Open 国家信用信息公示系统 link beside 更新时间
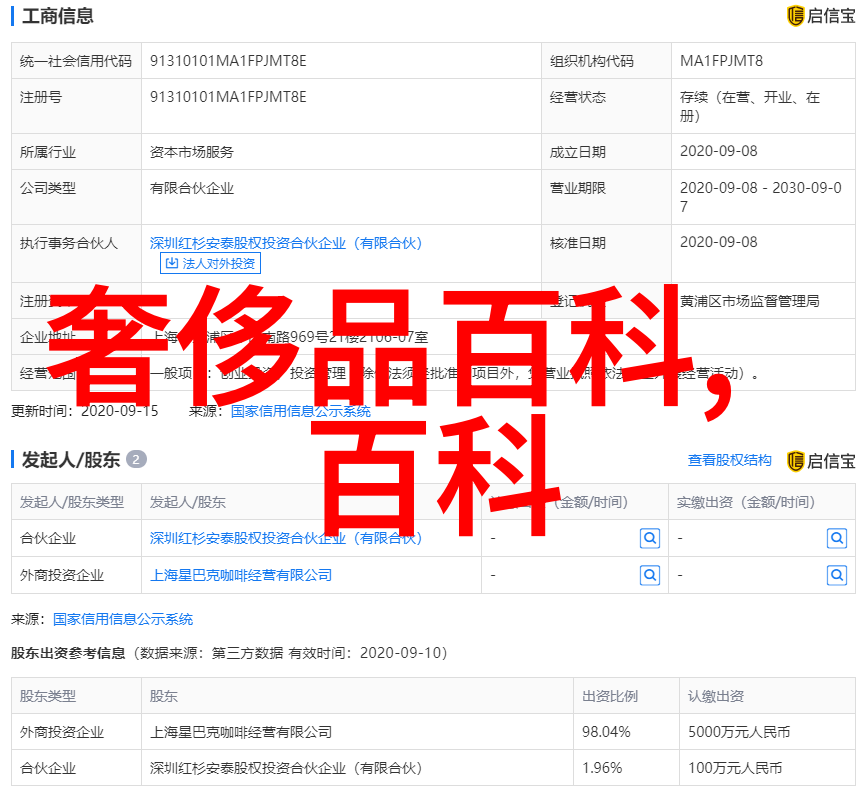Image resolution: width=867 pixels, height=790 pixels. (x=300, y=411)
